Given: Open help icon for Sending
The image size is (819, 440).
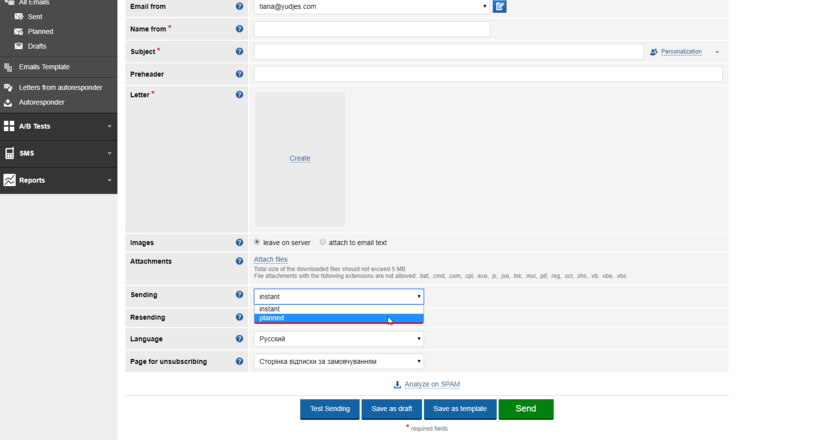Looking at the screenshot, I should click(x=239, y=295).
